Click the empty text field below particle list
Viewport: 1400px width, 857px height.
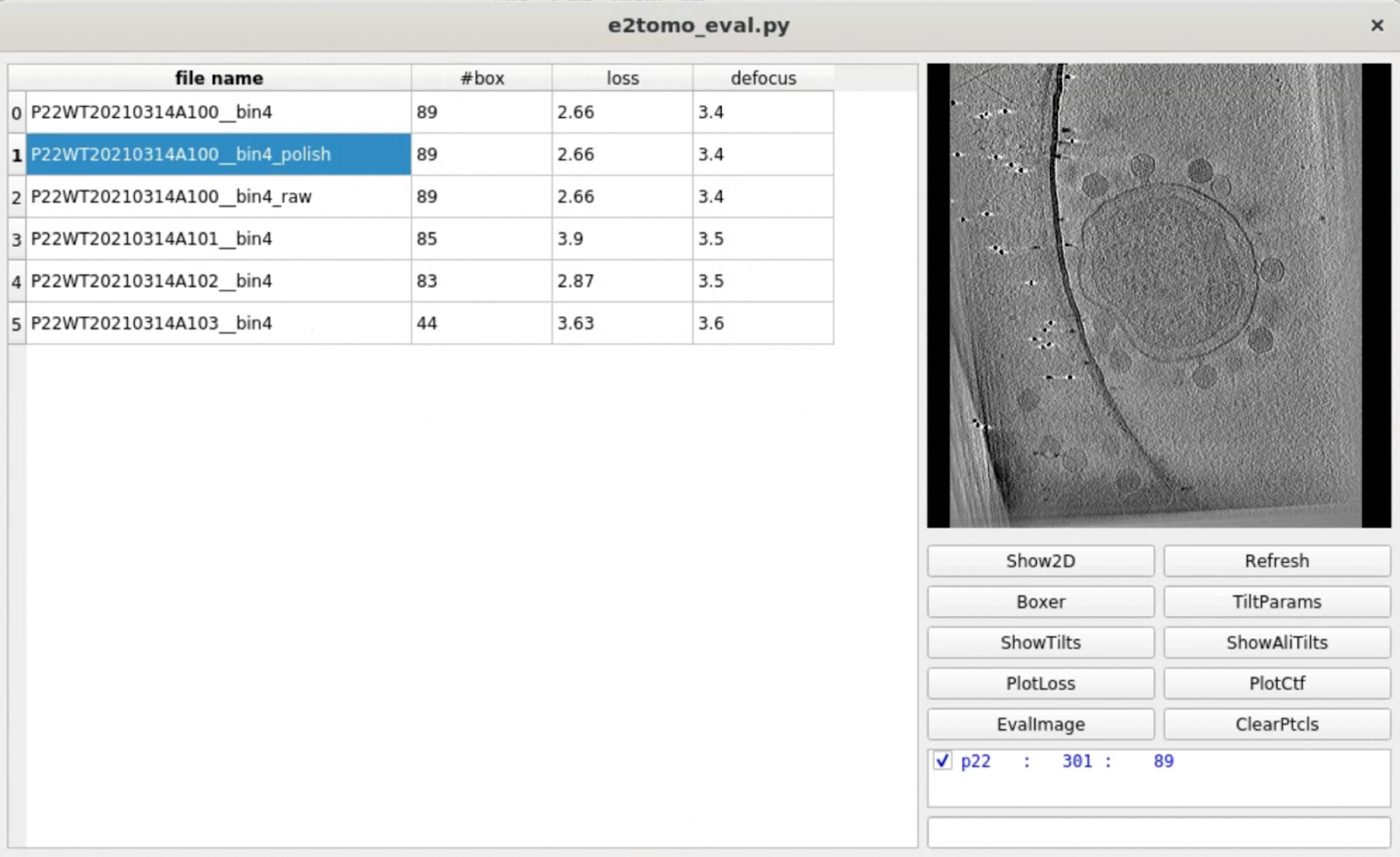(x=1158, y=832)
